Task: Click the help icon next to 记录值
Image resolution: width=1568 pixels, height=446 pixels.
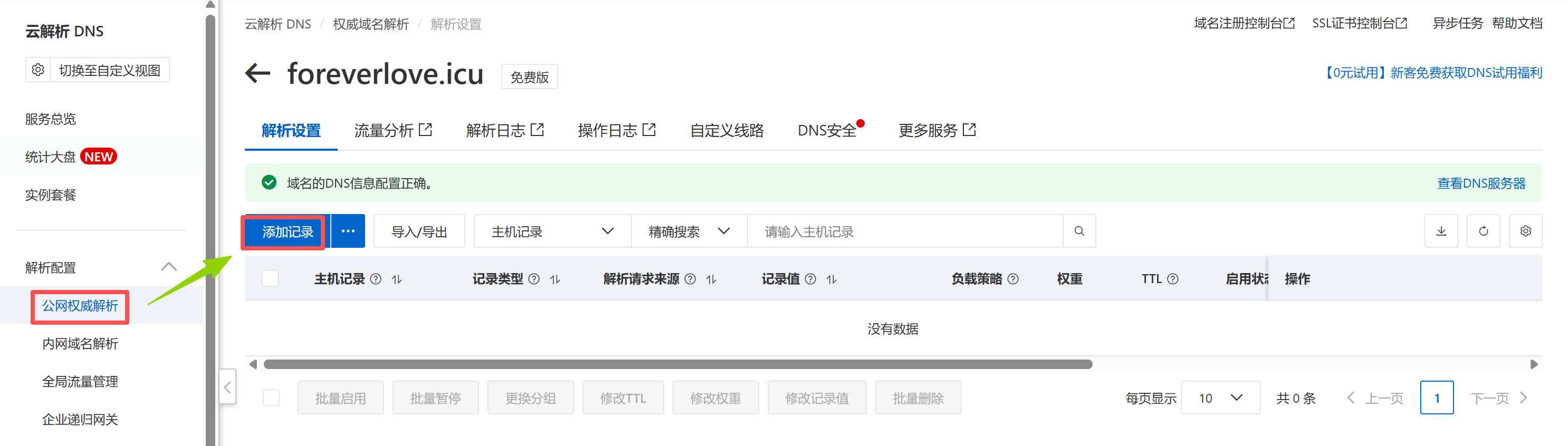Action: coord(810,279)
